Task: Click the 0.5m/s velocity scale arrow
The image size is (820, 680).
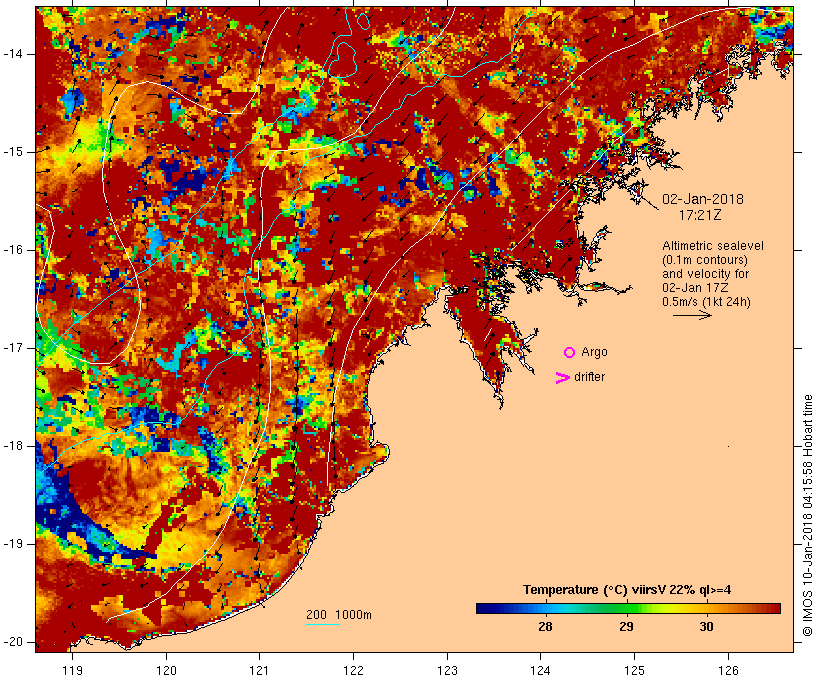Action: tap(692, 315)
